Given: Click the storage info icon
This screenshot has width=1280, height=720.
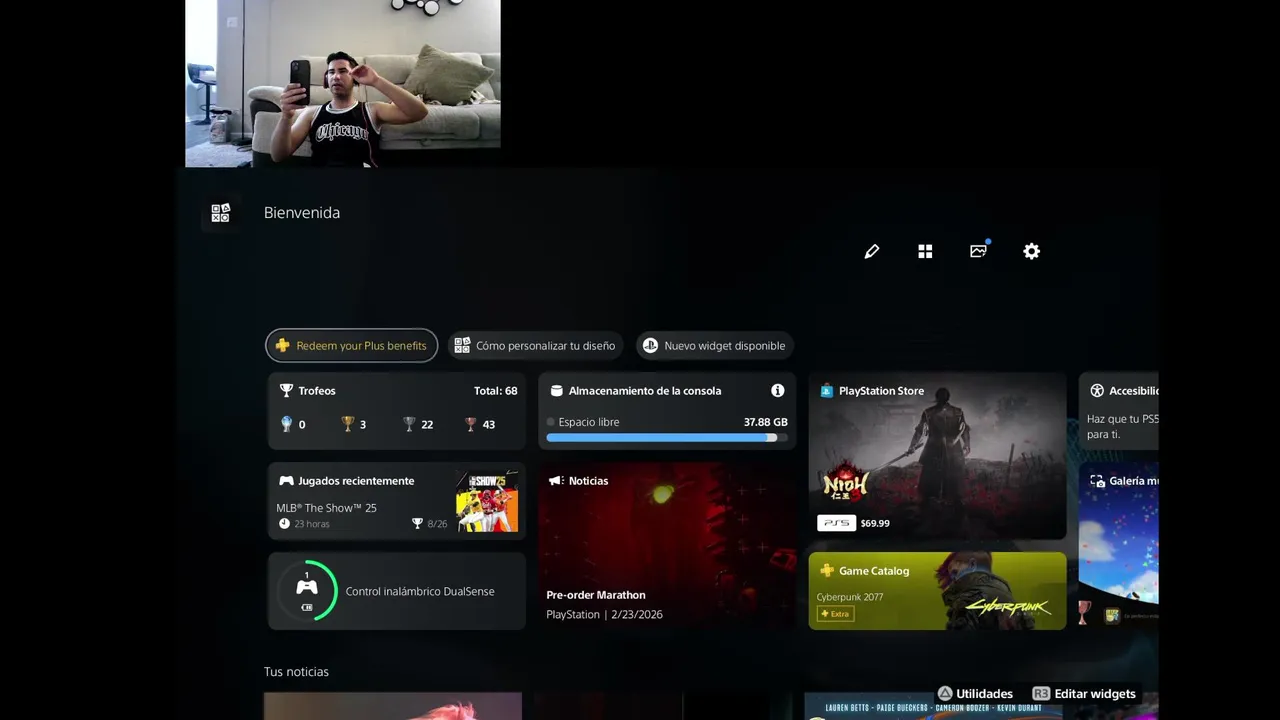Looking at the screenshot, I should (777, 391).
